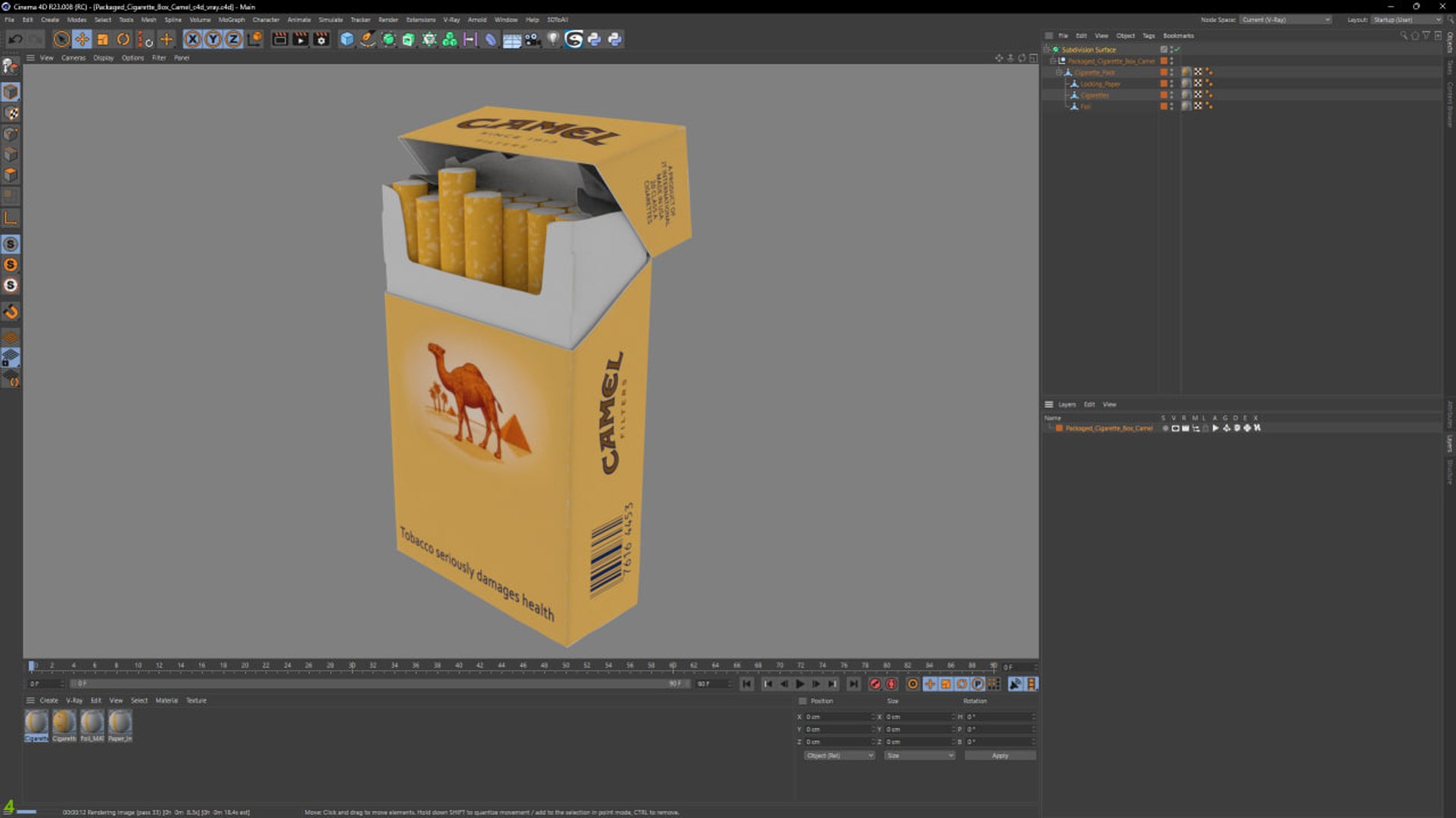The image size is (1456, 818).
Task: Select the Foil_MAT material thumbnail
Action: pyautogui.click(x=92, y=726)
